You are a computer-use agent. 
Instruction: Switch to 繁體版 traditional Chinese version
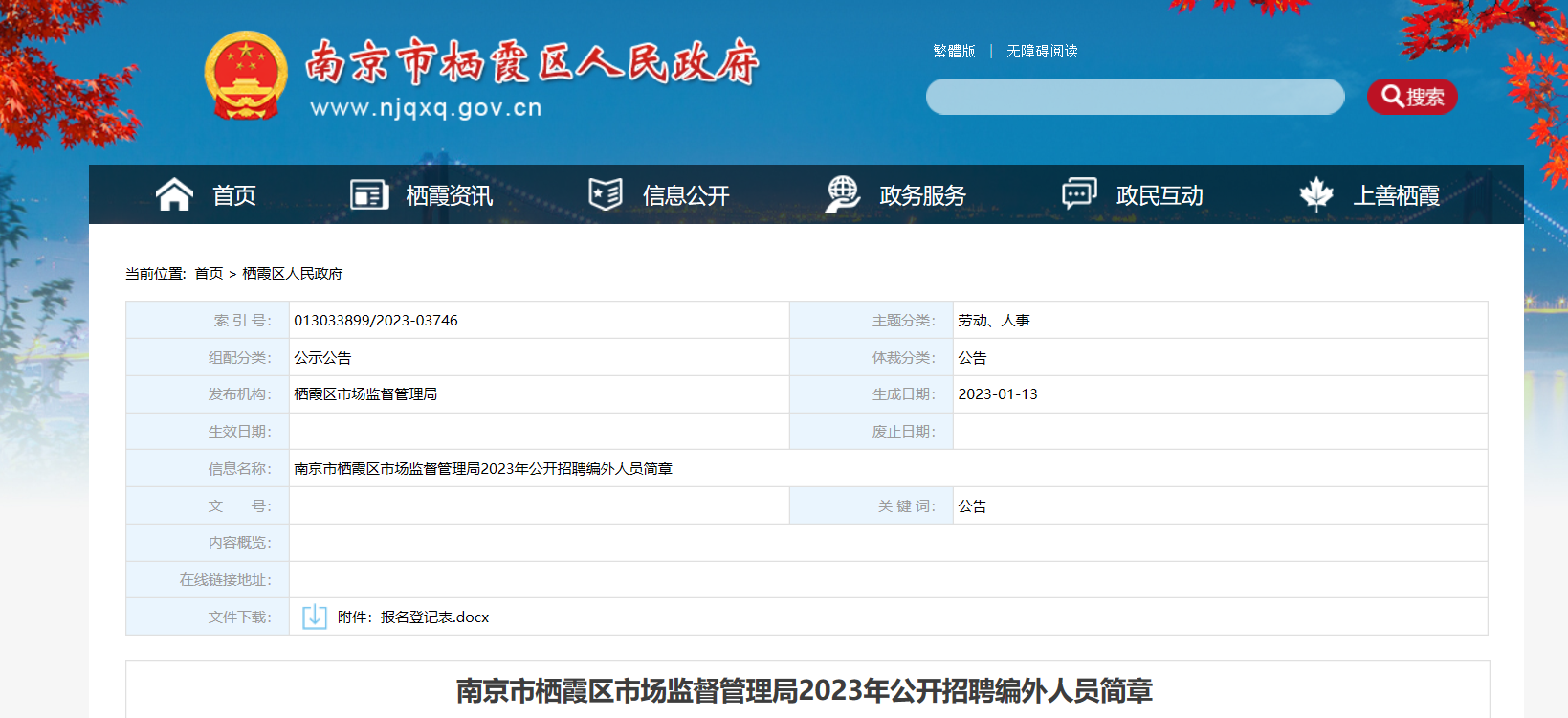coord(954,51)
